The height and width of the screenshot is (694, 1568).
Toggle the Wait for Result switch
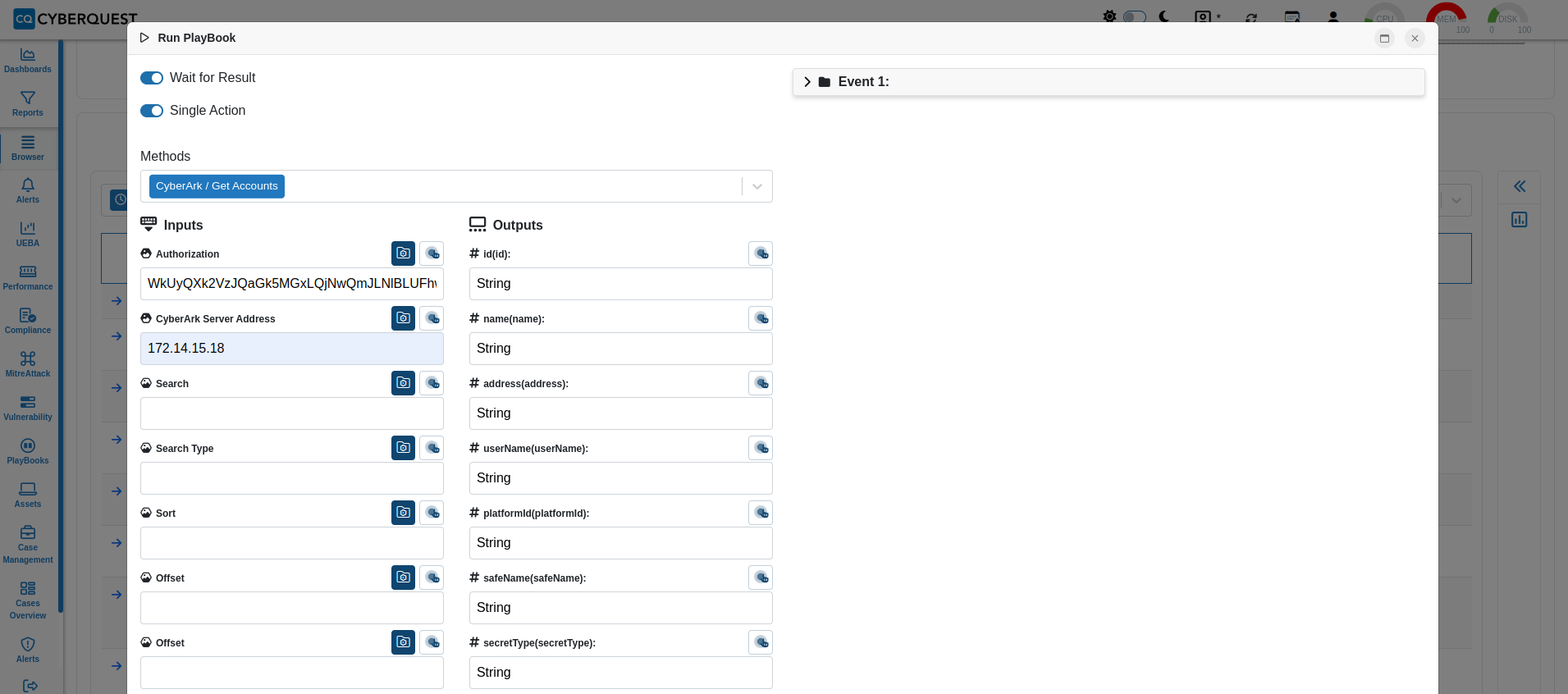152,78
